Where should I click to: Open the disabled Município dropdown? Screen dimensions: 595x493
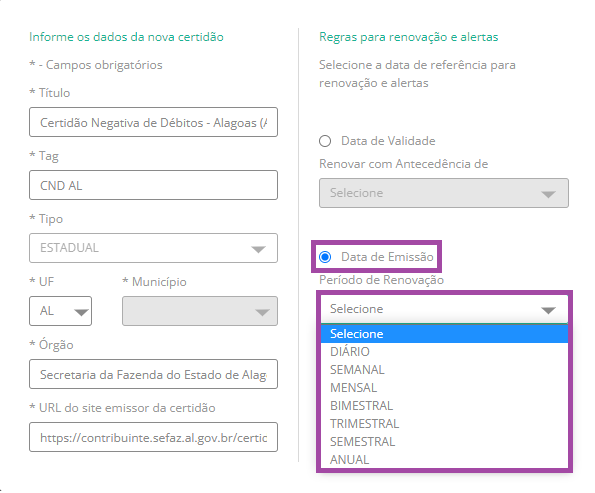pos(200,311)
